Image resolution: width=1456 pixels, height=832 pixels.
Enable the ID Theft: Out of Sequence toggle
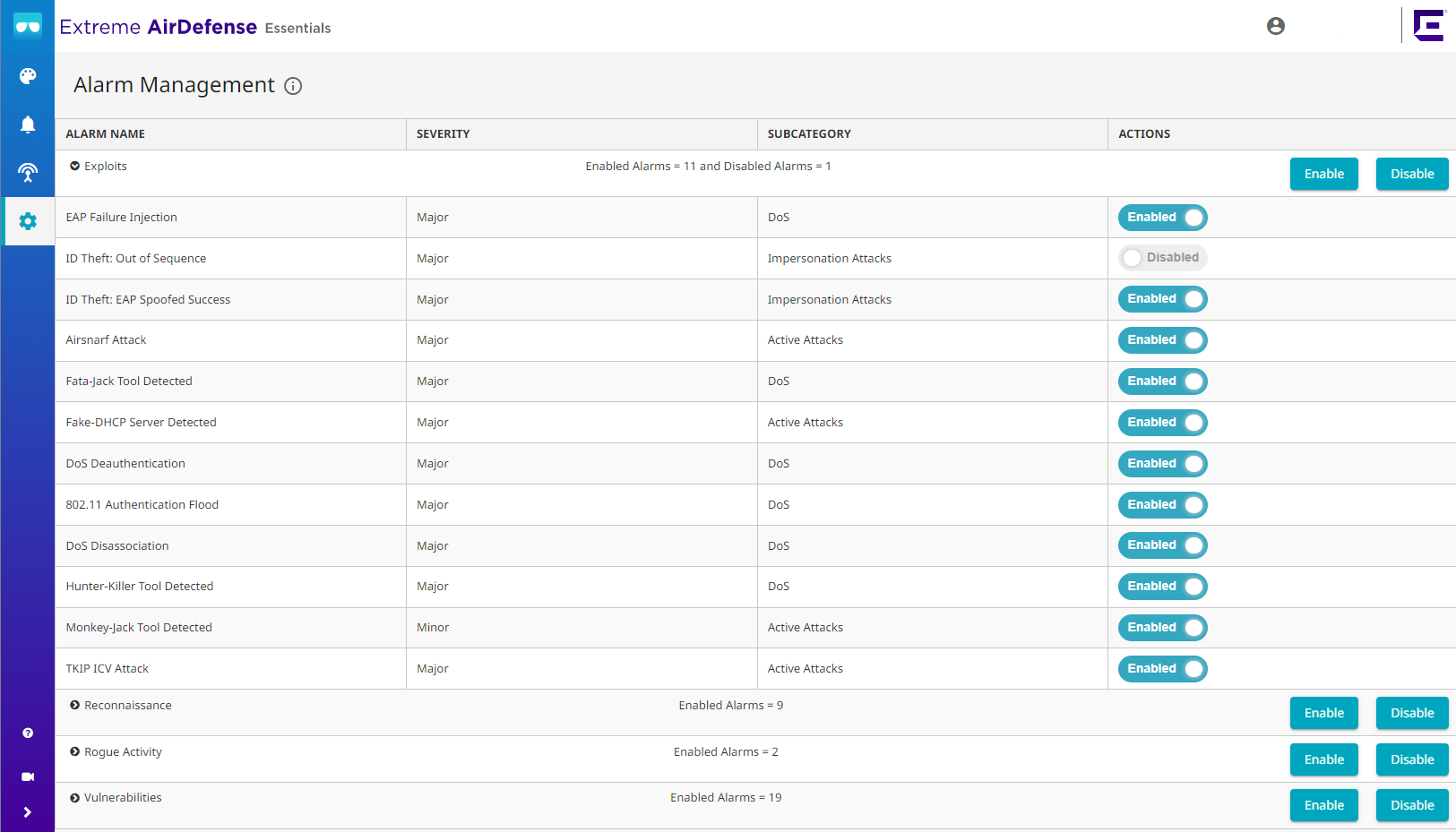(x=1162, y=258)
